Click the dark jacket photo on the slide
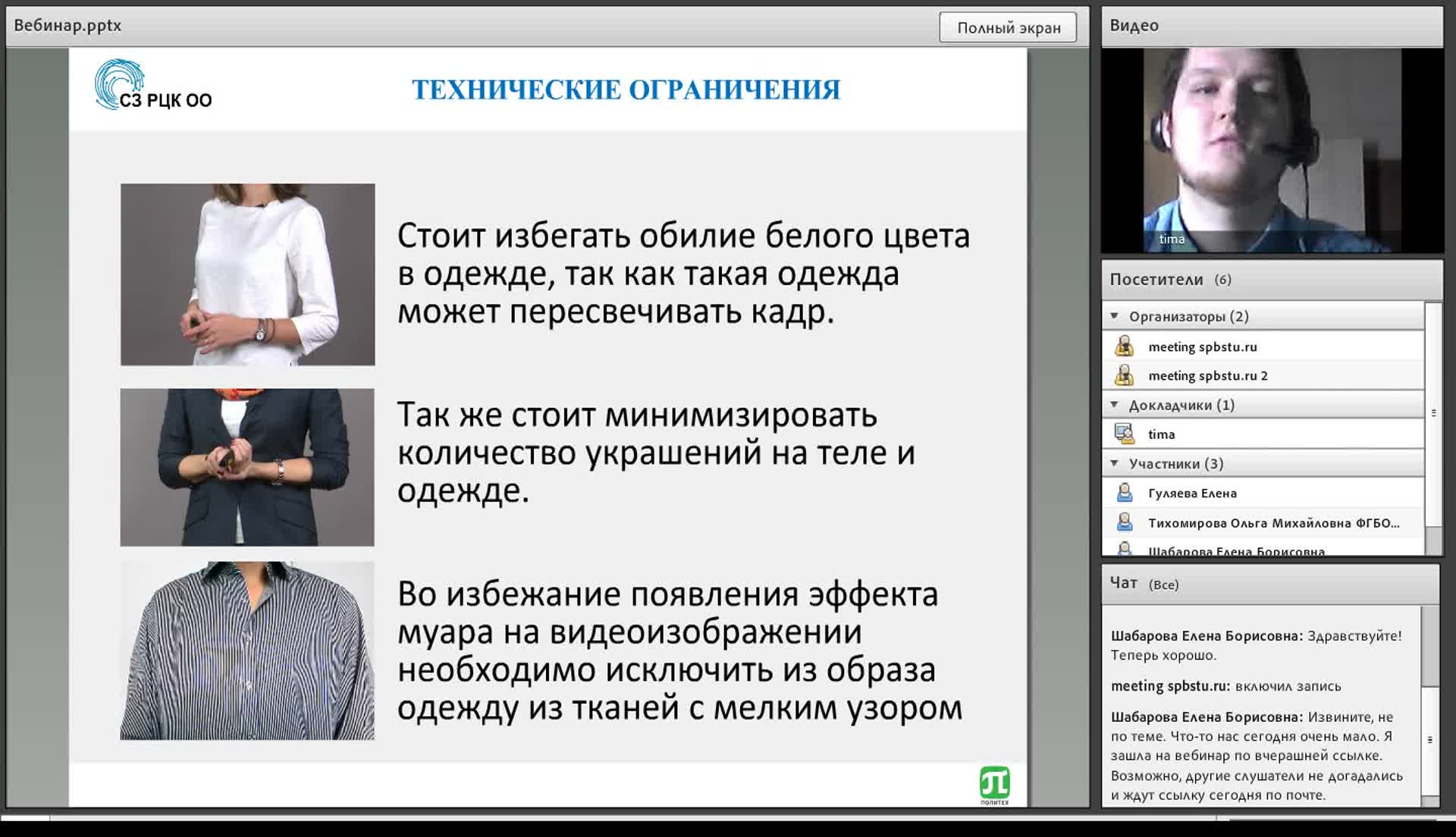The width and height of the screenshot is (1456, 837). click(247, 467)
